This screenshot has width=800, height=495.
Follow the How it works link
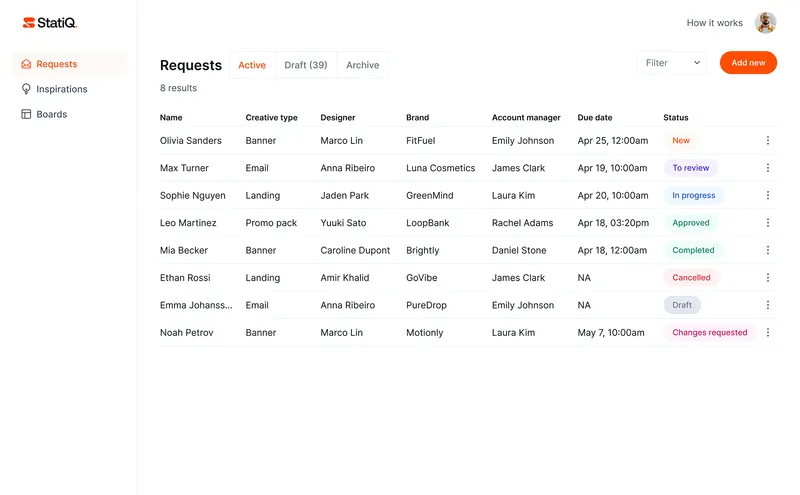pyautogui.click(x=714, y=23)
